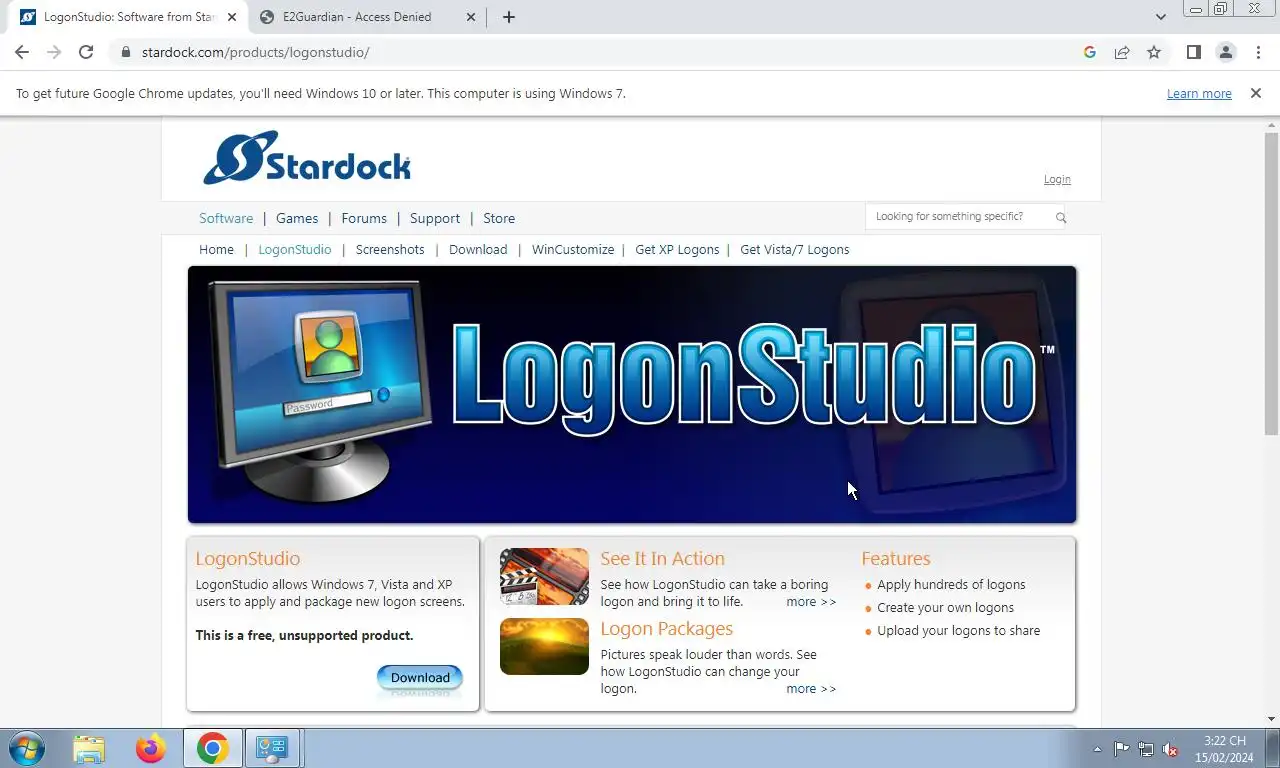Go to the Home sub-navigation link
Screen dimensions: 1280x768
point(216,249)
